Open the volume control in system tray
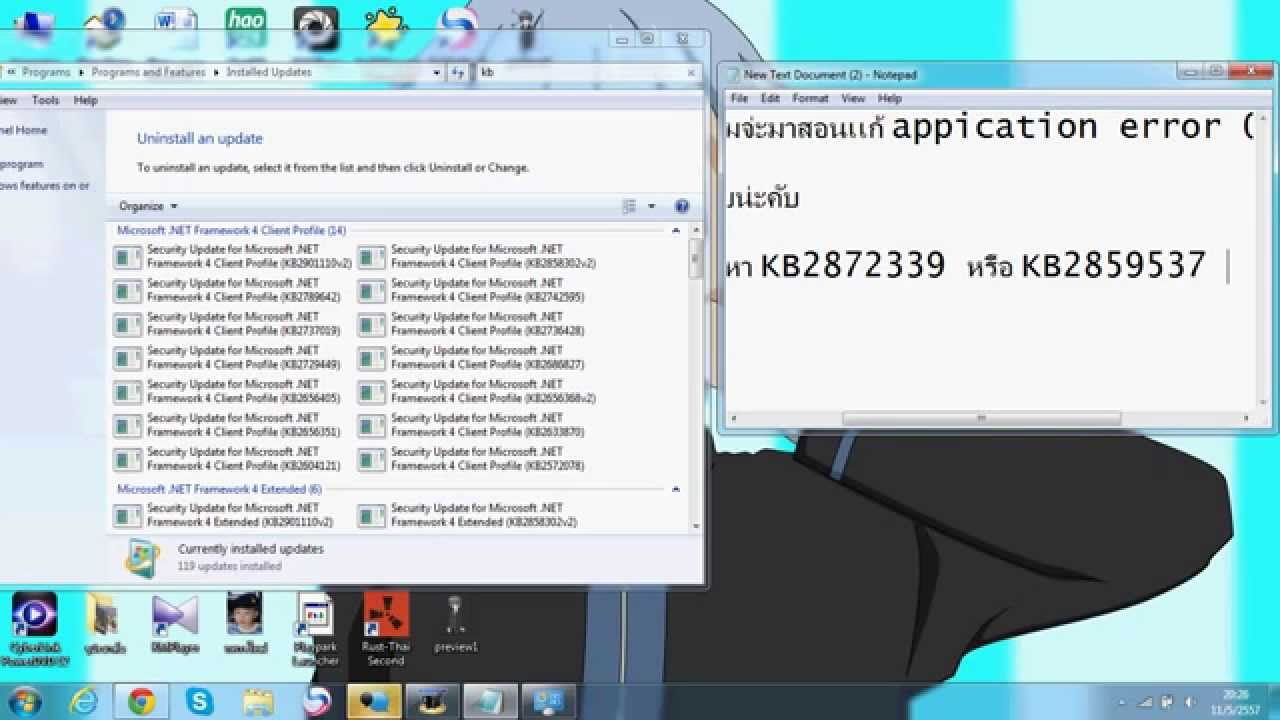Image resolution: width=1280 pixels, height=720 pixels. (x=1190, y=702)
